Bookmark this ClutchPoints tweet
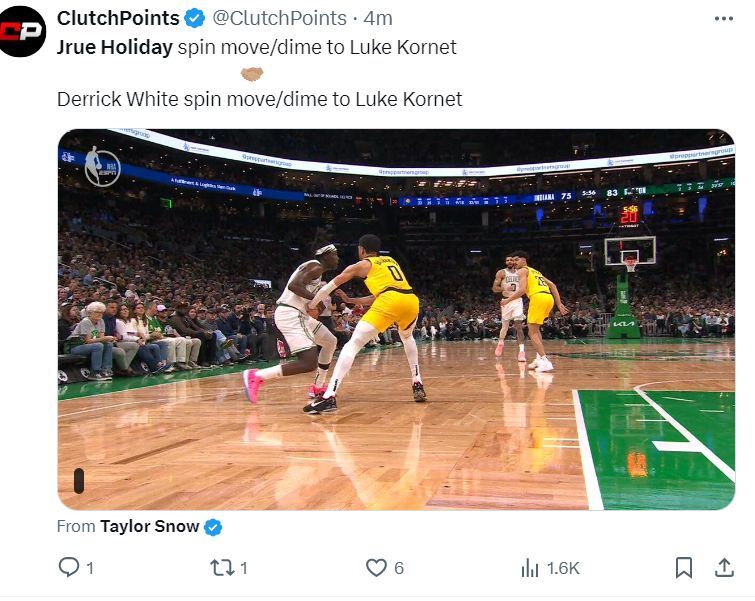 coord(684,568)
